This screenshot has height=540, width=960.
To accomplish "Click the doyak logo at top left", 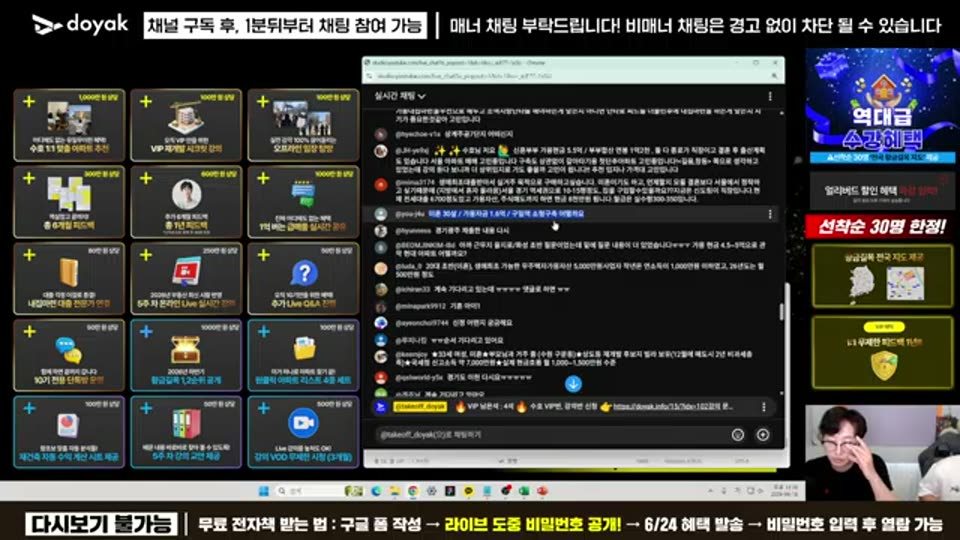I will click(x=80, y=24).
